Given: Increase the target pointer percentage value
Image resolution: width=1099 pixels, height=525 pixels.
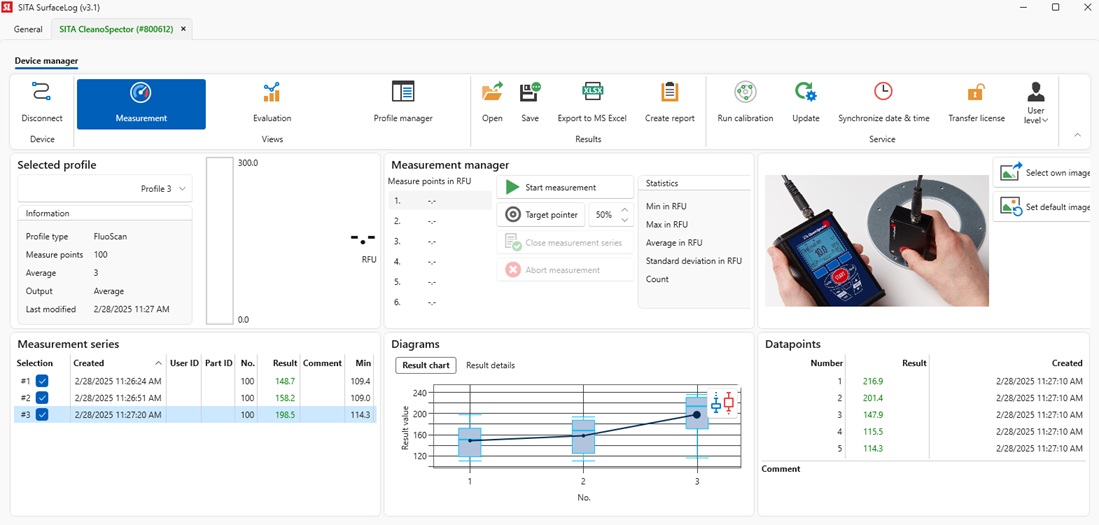Looking at the screenshot, I should click(625, 210).
